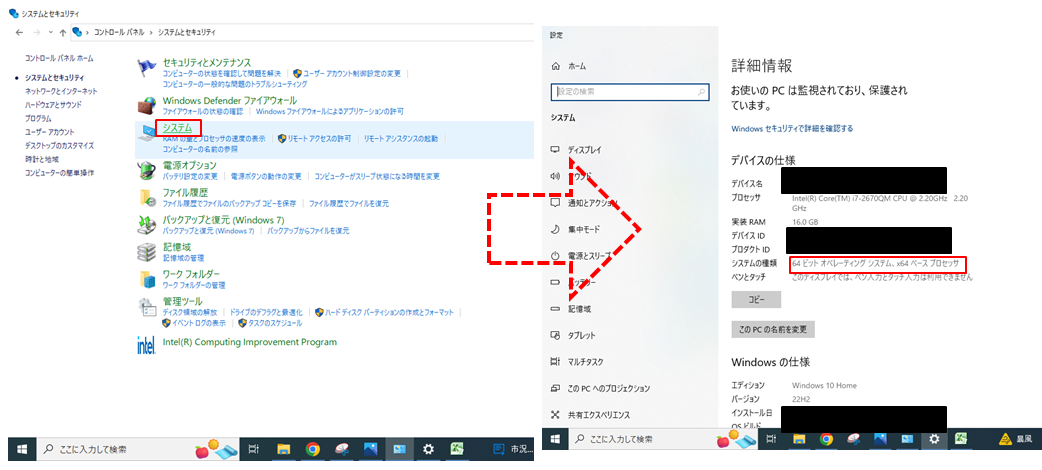Image resolution: width=1042 pixels, height=470 pixels.
Task: Click the Backup and Restore (Windows 7) icon
Action: tap(146, 225)
